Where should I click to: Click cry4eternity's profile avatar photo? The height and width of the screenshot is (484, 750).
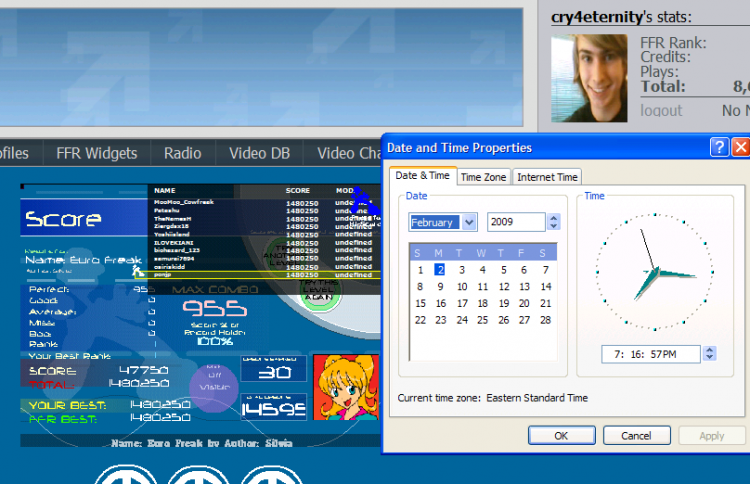click(589, 78)
